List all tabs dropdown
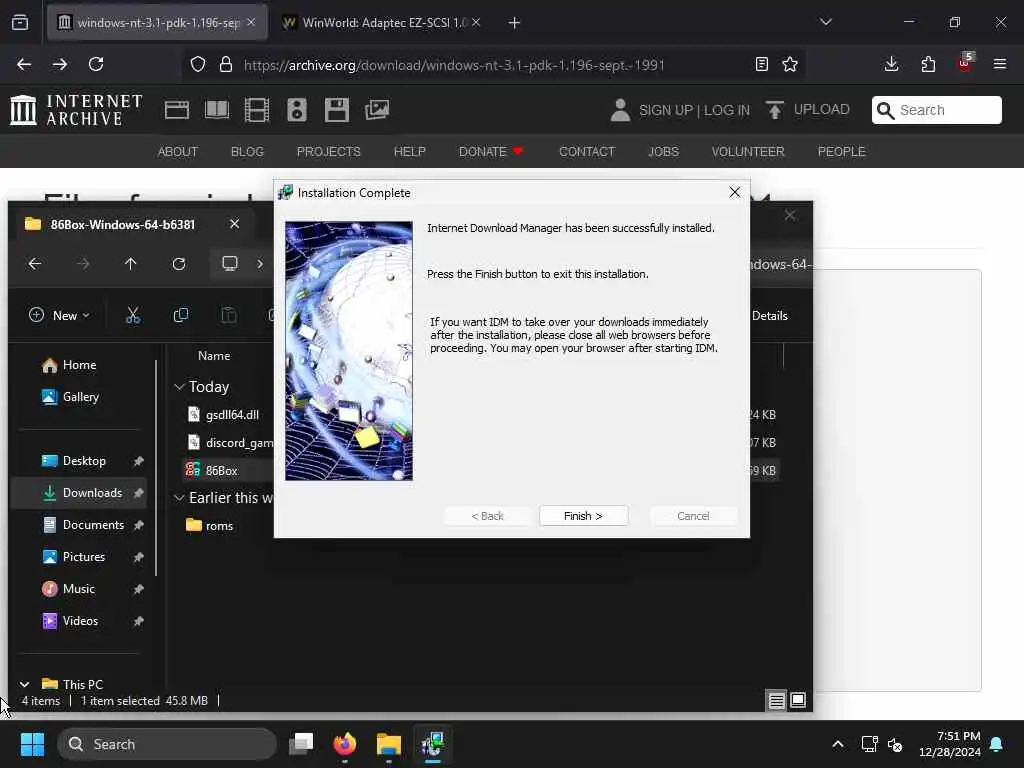 click(826, 22)
